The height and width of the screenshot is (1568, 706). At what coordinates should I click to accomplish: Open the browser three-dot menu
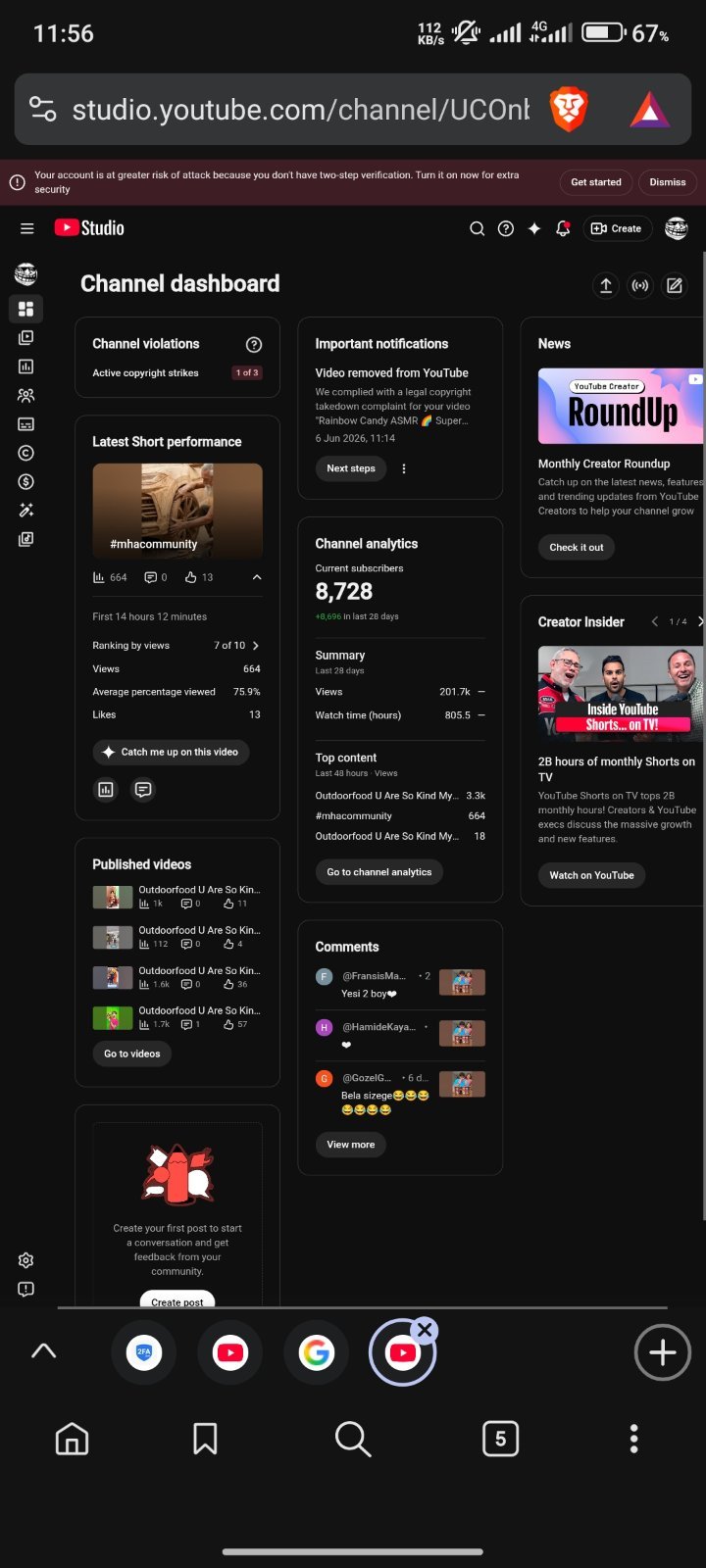[633, 1439]
